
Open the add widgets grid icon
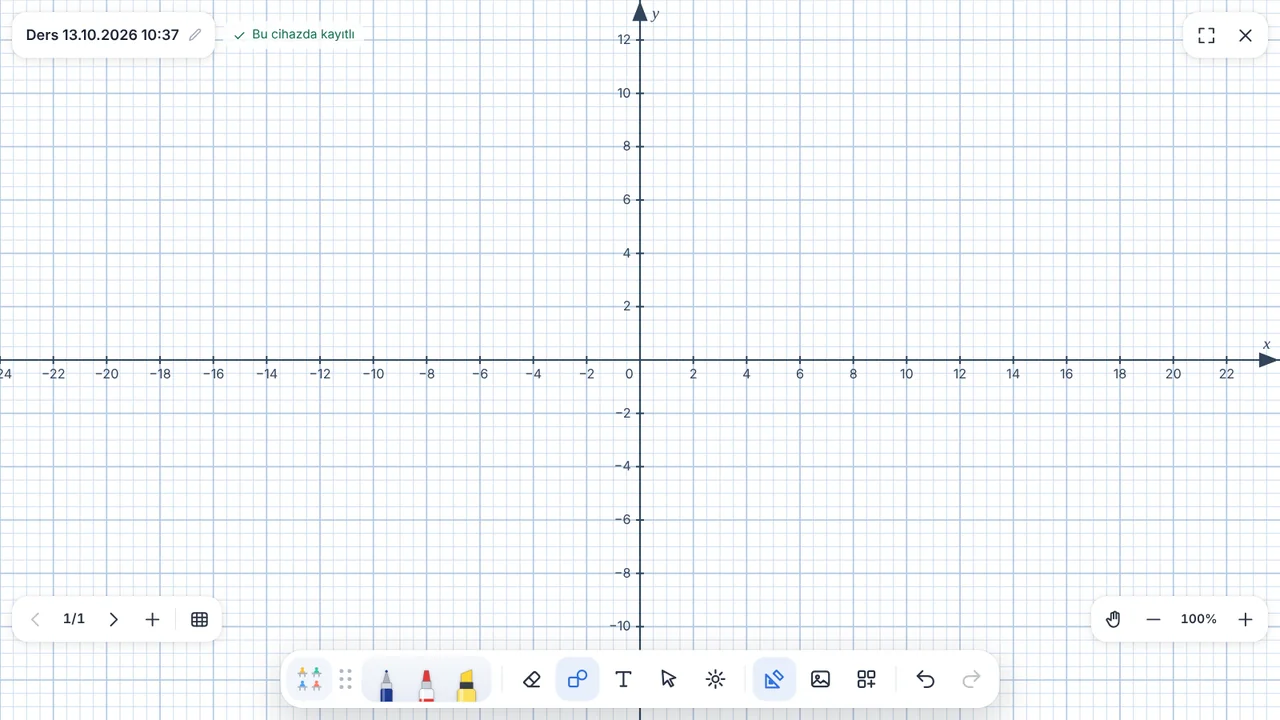point(866,679)
